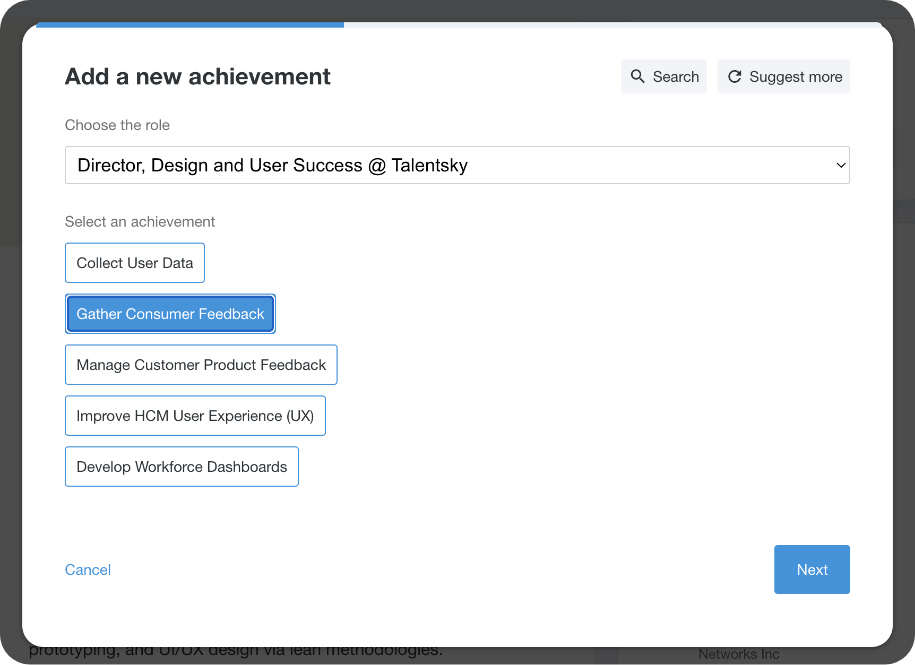
Task: Click the Choose the role label
Action: (117, 125)
